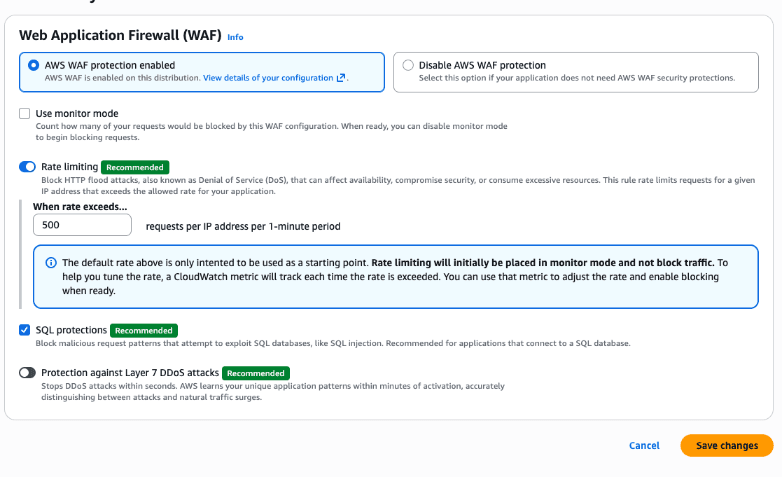Enable Protection against Layer 7 DDoS toggle
This screenshot has height=477, width=782.
pos(27,373)
